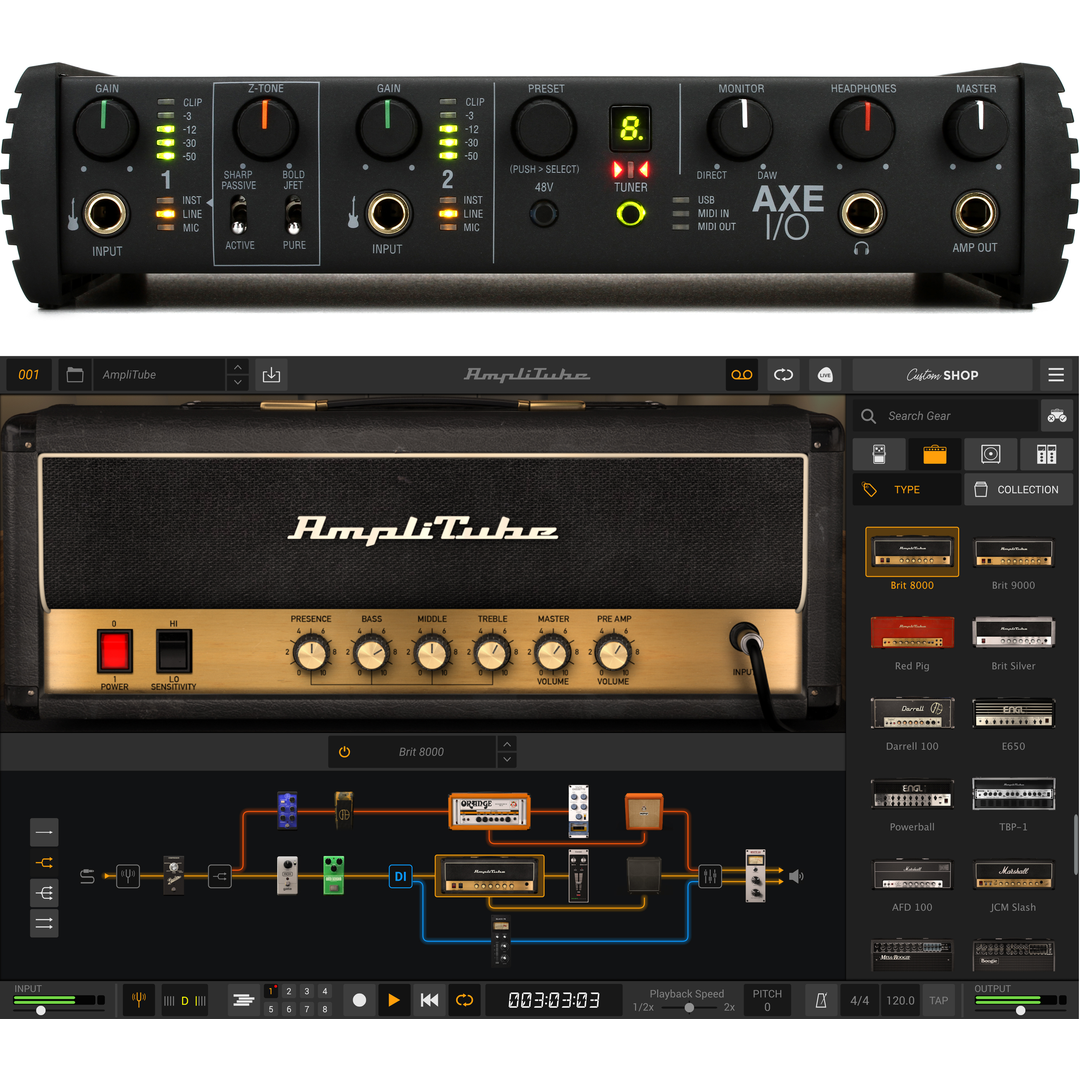The height and width of the screenshot is (1080, 1080).
Task: Click the save preset download icon
Action: (271, 375)
